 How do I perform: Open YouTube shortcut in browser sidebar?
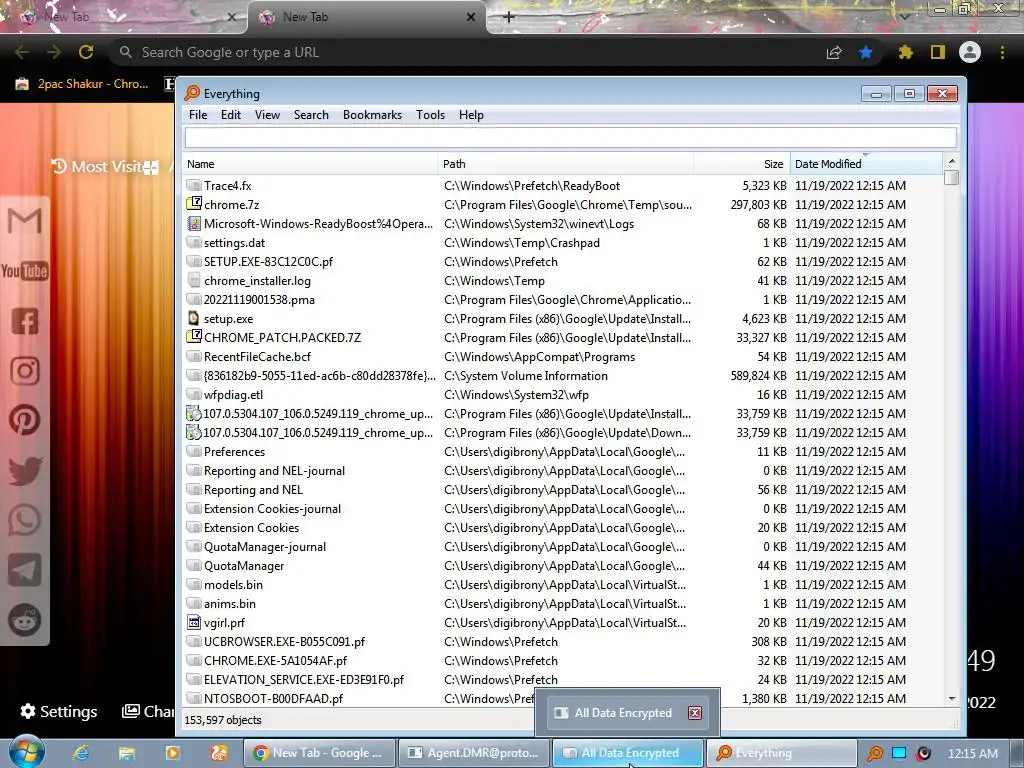[x=24, y=271]
